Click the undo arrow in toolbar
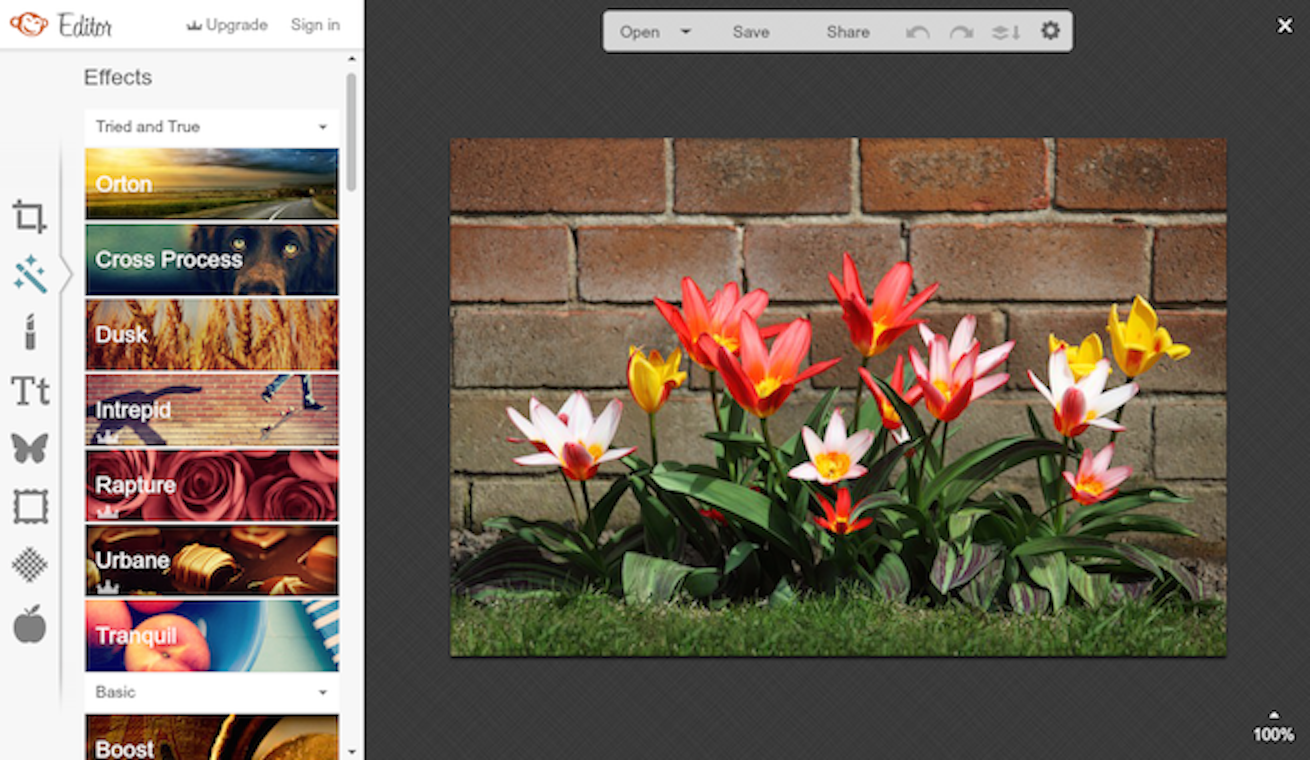 click(x=917, y=32)
